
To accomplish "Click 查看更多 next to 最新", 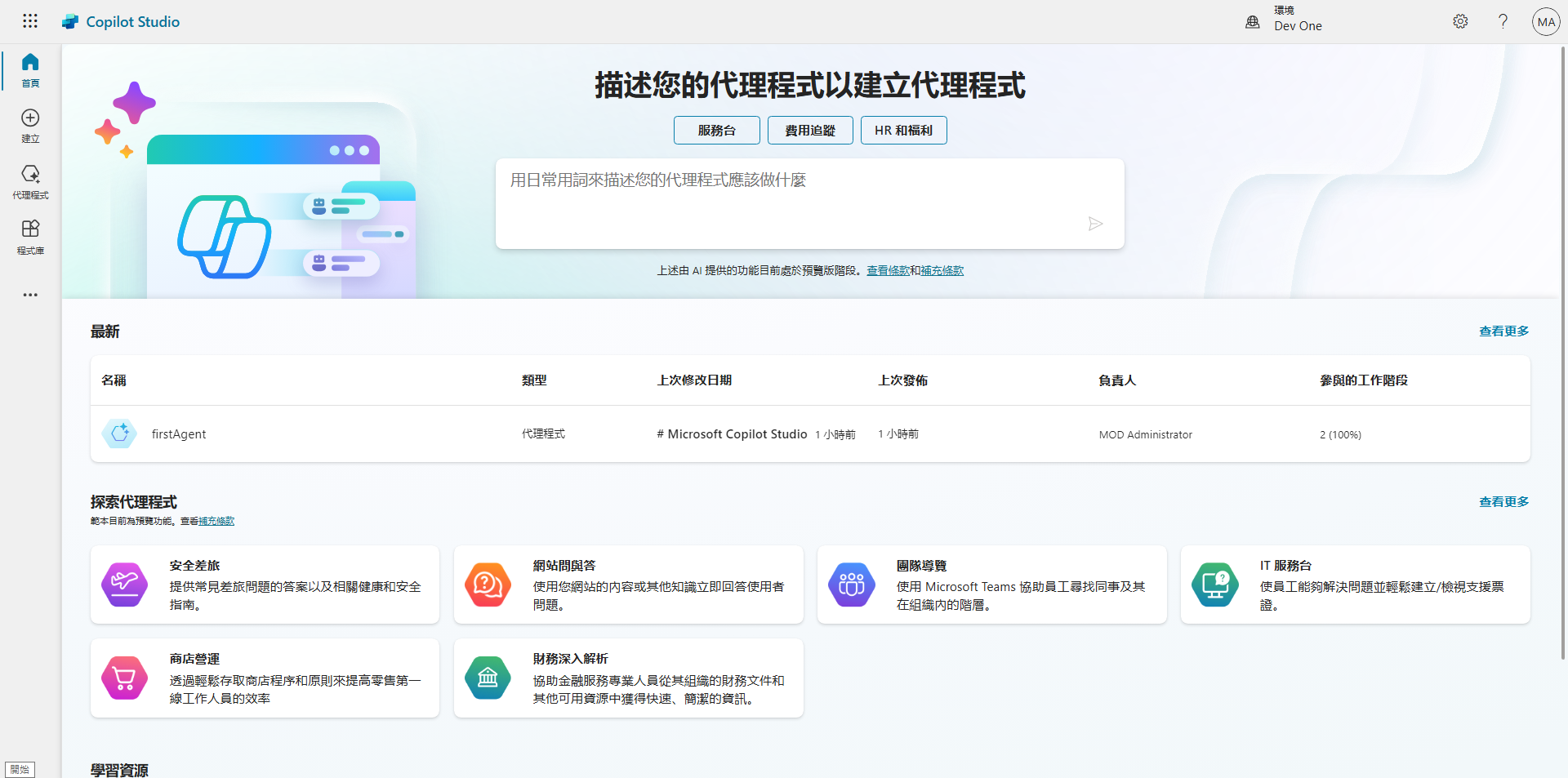I will click(x=1503, y=331).
